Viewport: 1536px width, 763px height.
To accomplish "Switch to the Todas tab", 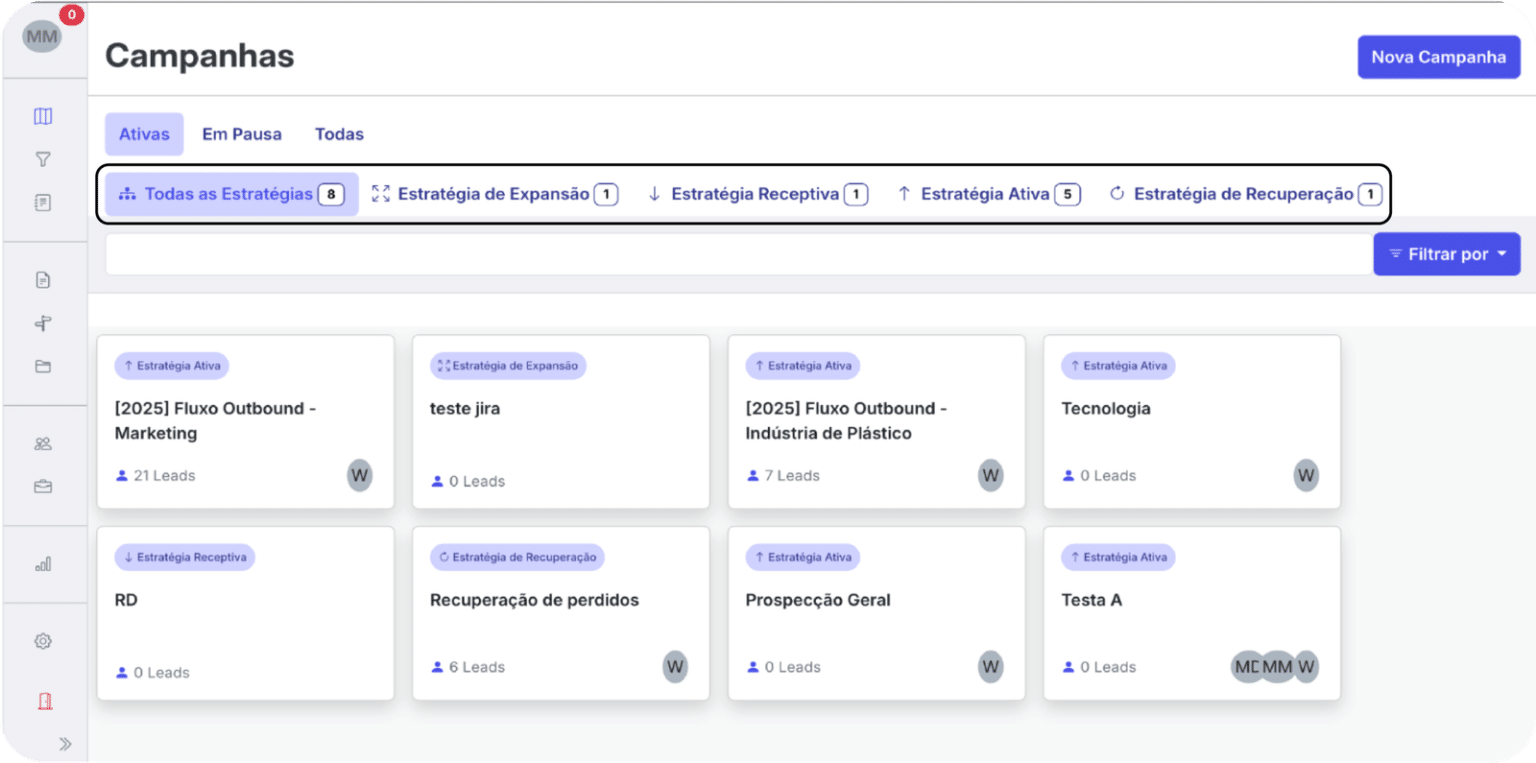I will pyautogui.click(x=339, y=134).
